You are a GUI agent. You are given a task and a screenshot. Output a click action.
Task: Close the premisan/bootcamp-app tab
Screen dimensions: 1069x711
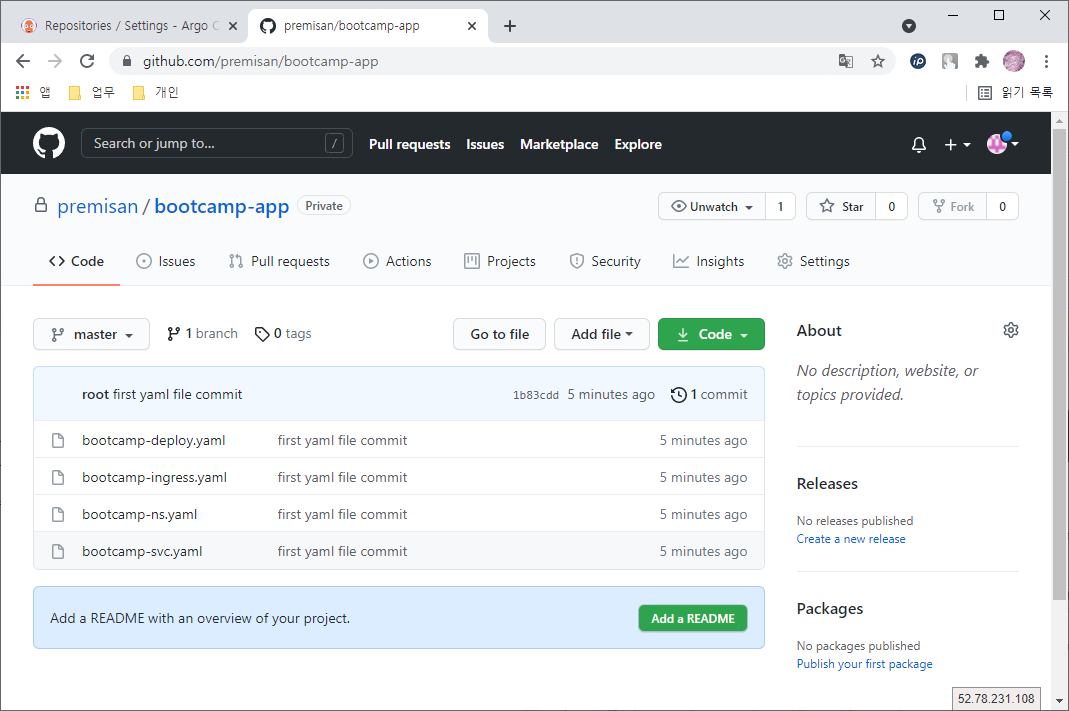tap(472, 26)
